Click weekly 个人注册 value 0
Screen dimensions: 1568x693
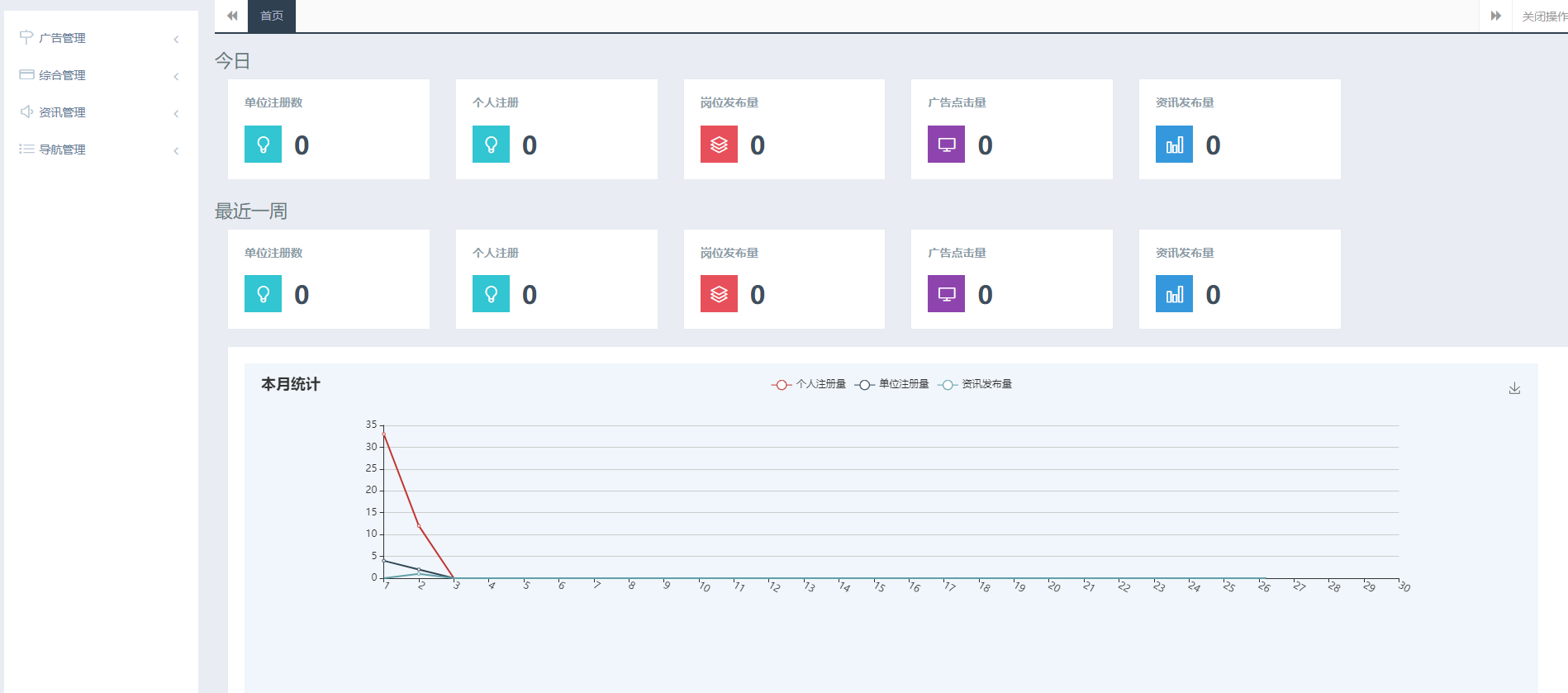coord(530,295)
